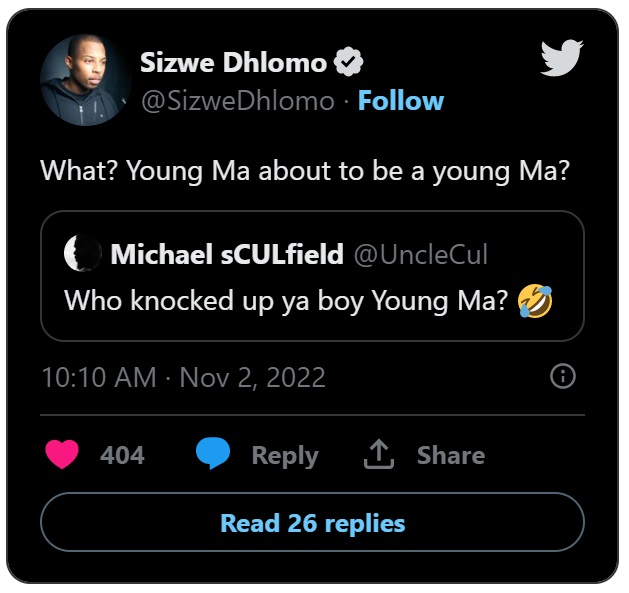Click the verified badge next to Sizwe Dhlomo
Image resolution: width=629 pixels, height=593 pixels.
click(x=347, y=64)
